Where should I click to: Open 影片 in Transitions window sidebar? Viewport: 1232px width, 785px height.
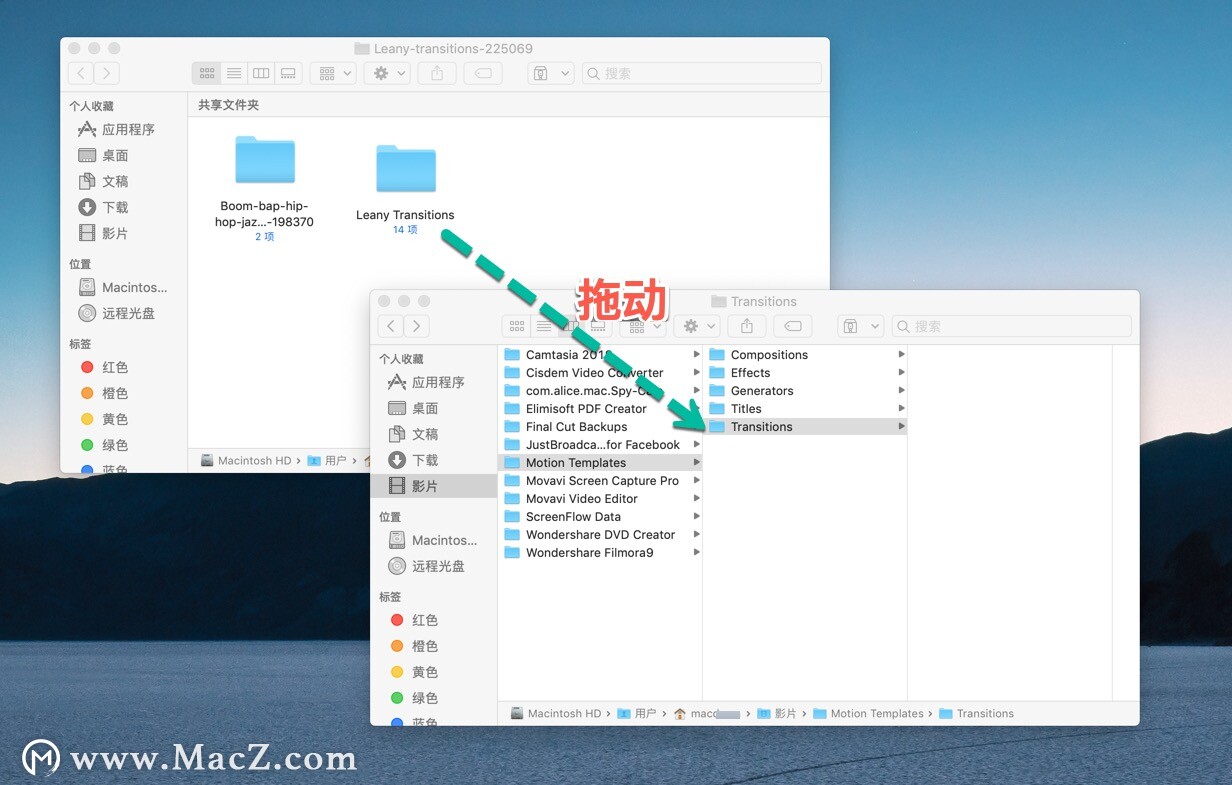pos(434,486)
